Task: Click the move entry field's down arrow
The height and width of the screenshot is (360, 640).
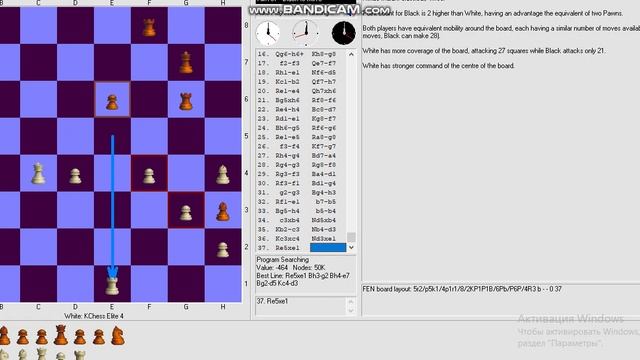Action: click(351, 311)
